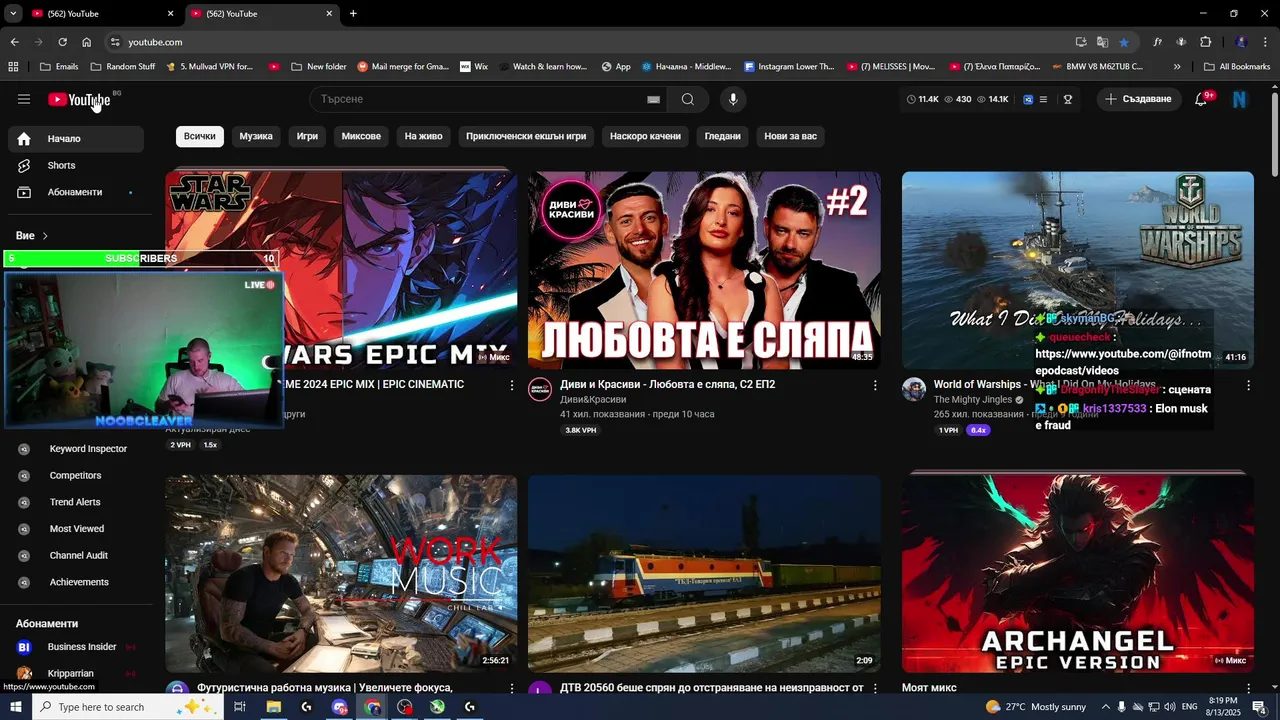Open the Windows notification center
The width and height of the screenshot is (1280, 720).
coord(1259,707)
